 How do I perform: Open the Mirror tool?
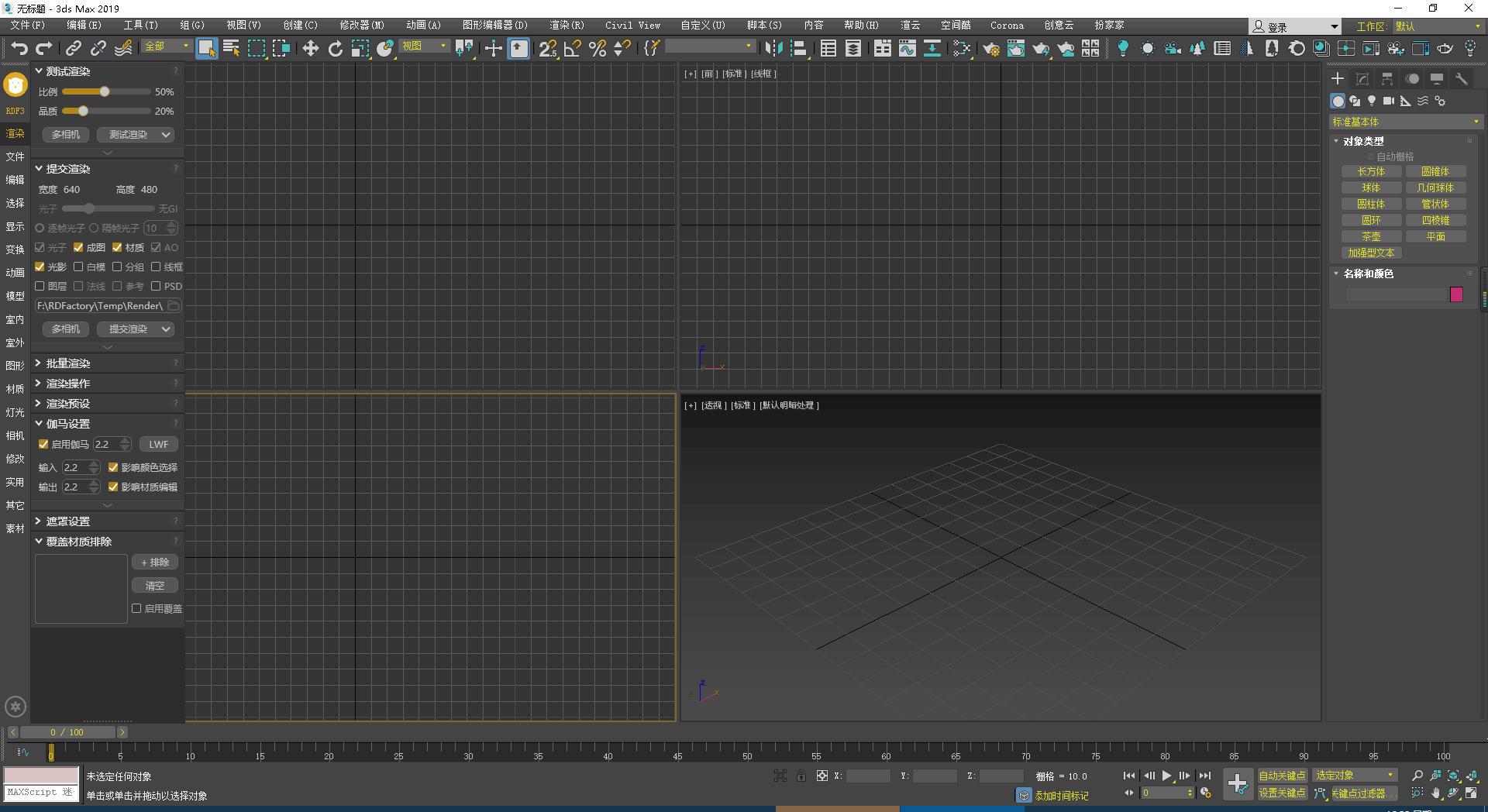pyautogui.click(x=773, y=49)
